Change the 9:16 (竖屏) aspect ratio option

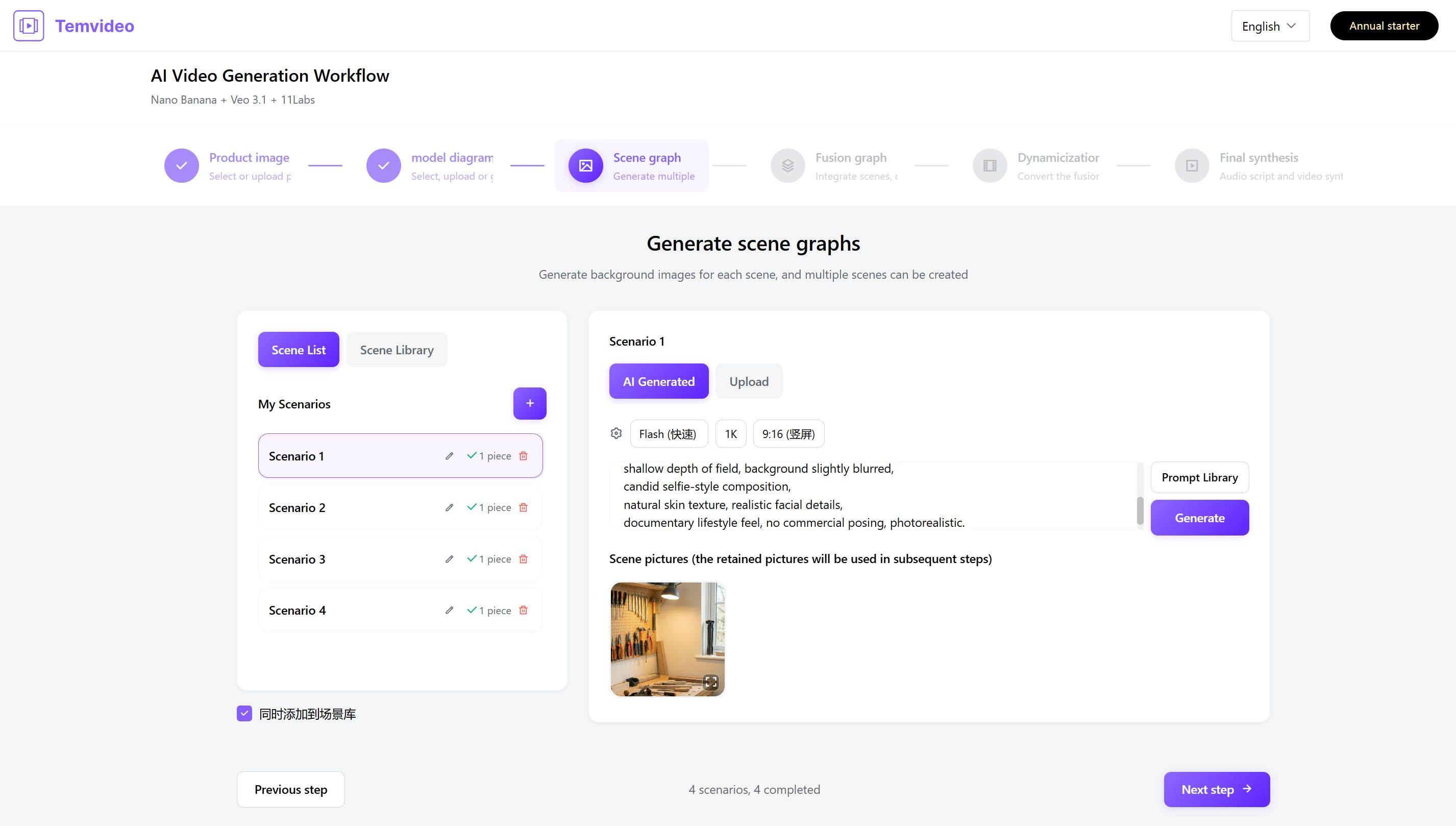coord(788,434)
